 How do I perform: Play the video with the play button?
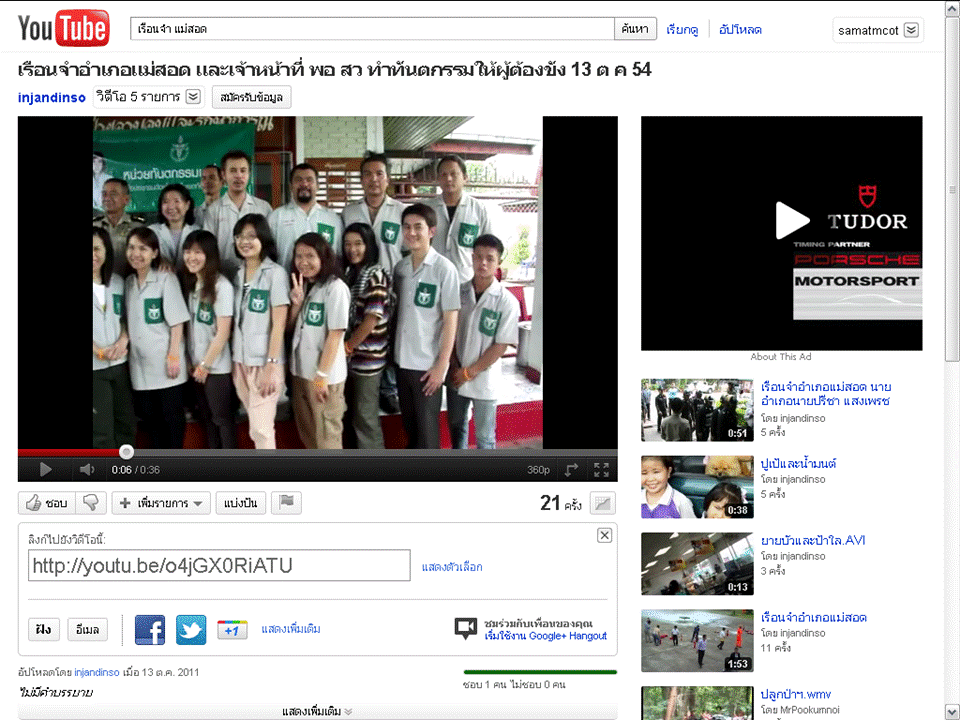[45, 469]
